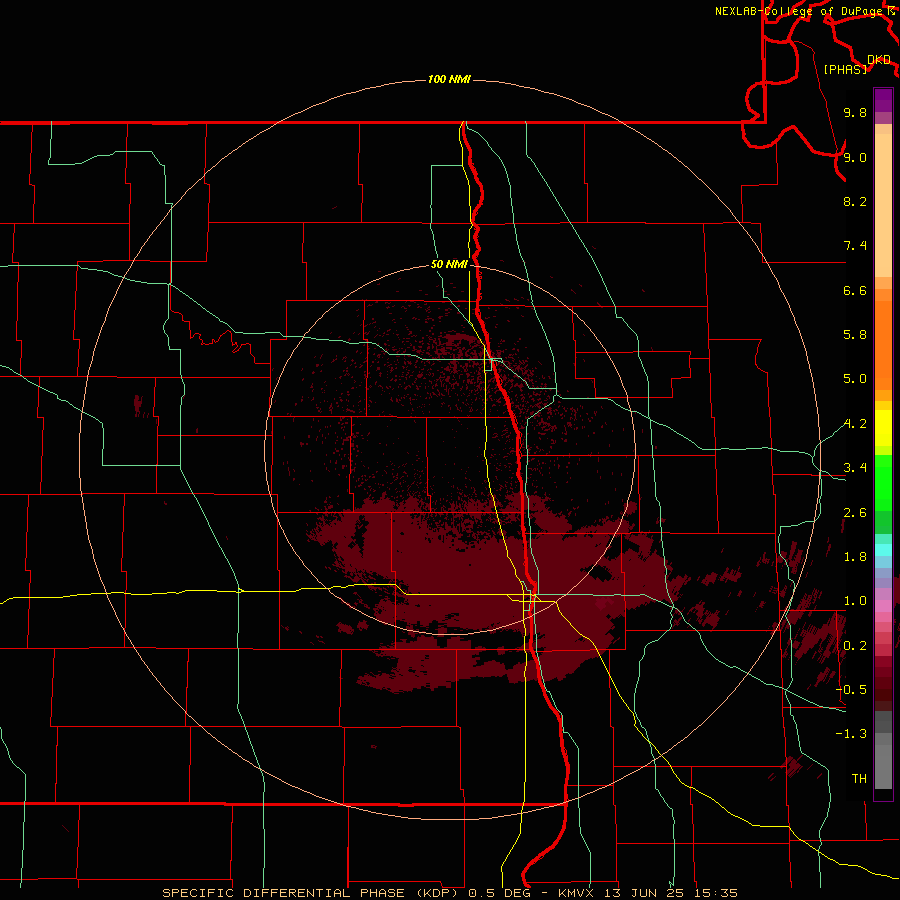Select the 2.6 scale value
The width and height of the screenshot is (900, 900).
click(x=855, y=513)
